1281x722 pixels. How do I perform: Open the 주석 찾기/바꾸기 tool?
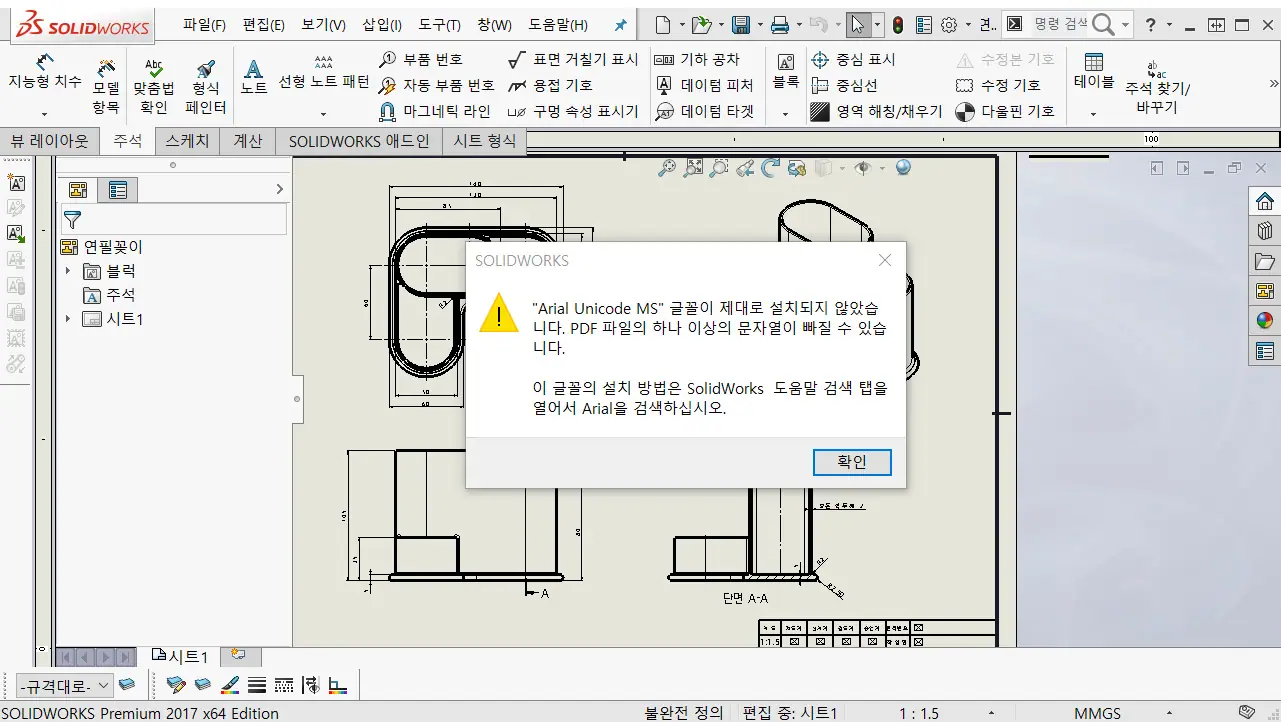pos(1157,86)
